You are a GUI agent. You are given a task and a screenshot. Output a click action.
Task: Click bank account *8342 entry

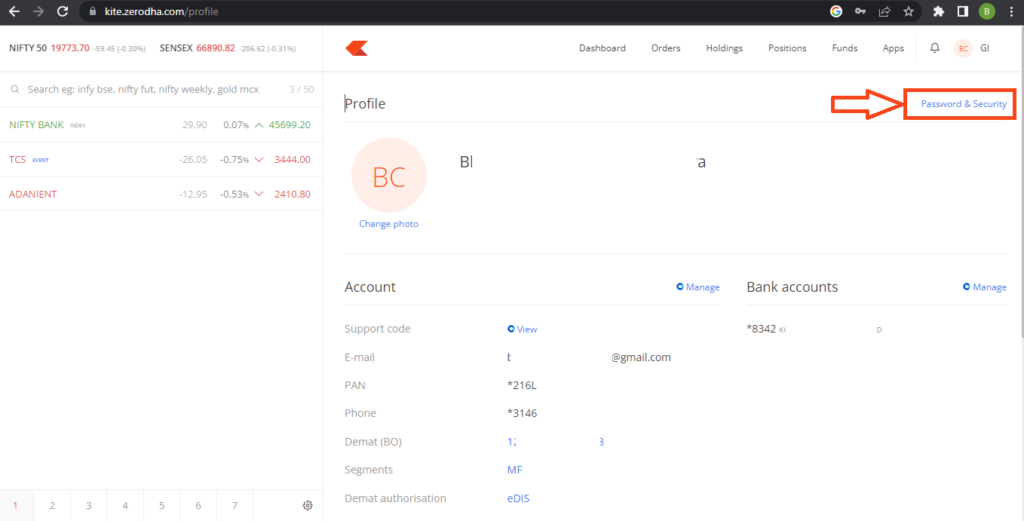click(814, 329)
